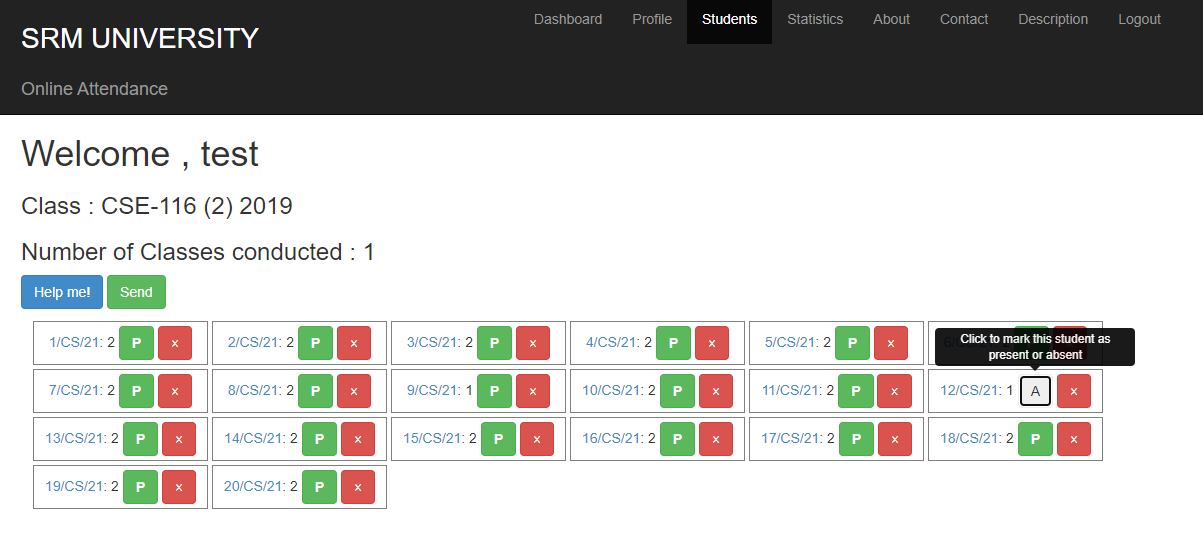Open student link 16/CS/21
The height and width of the screenshot is (557, 1203).
point(613,439)
